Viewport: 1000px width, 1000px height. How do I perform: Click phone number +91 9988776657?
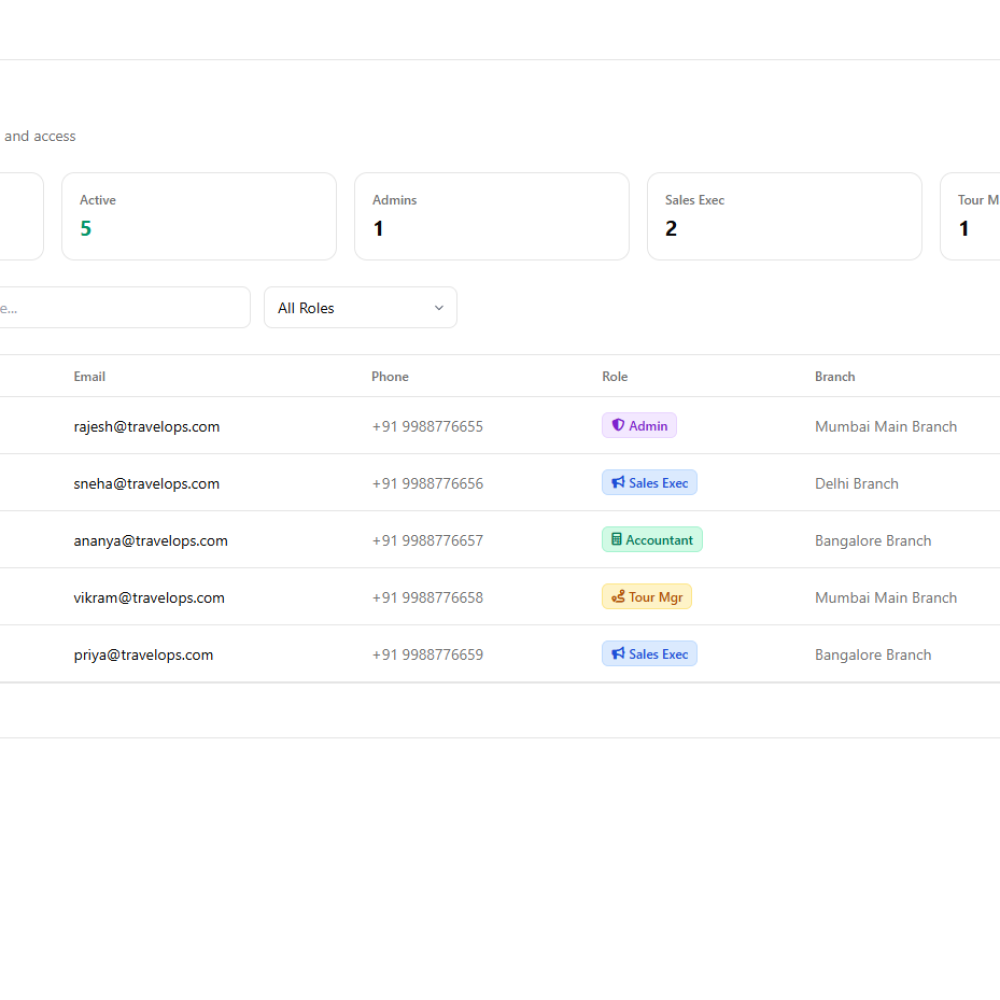coord(428,541)
